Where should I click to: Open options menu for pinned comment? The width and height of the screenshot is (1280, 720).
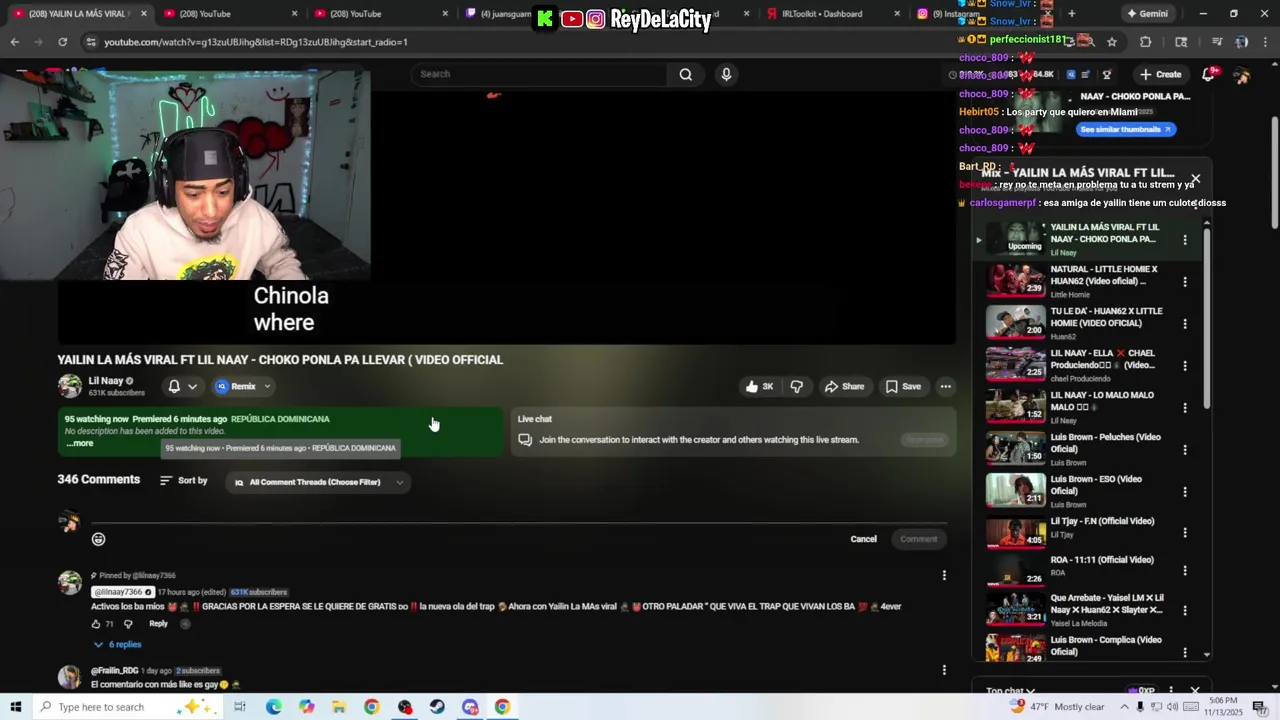[943, 575]
